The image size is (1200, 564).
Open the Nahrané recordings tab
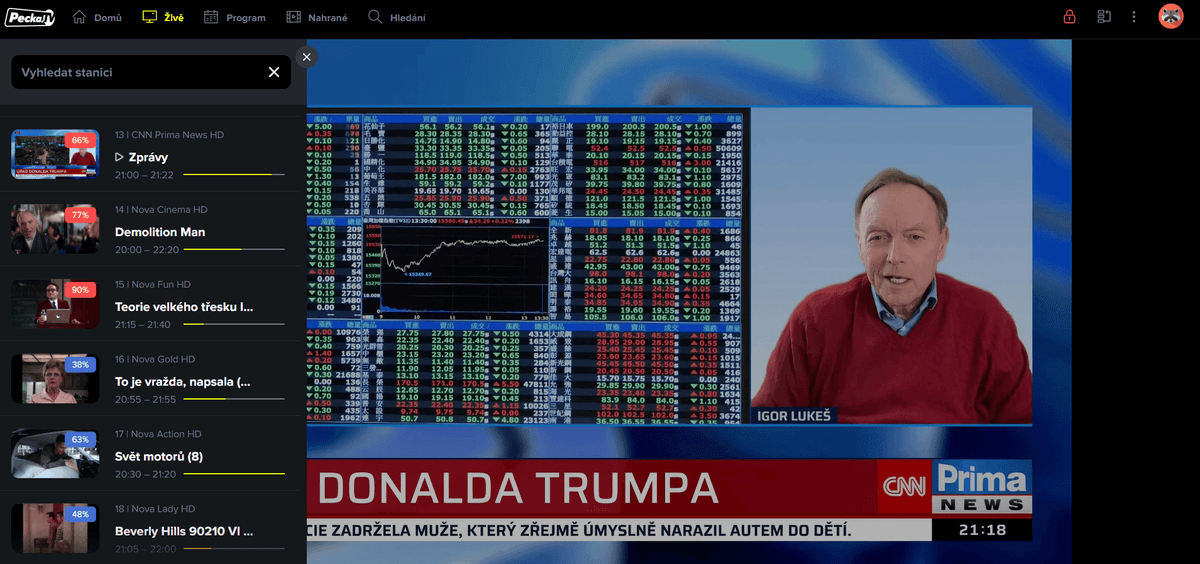click(x=316, y=17)
